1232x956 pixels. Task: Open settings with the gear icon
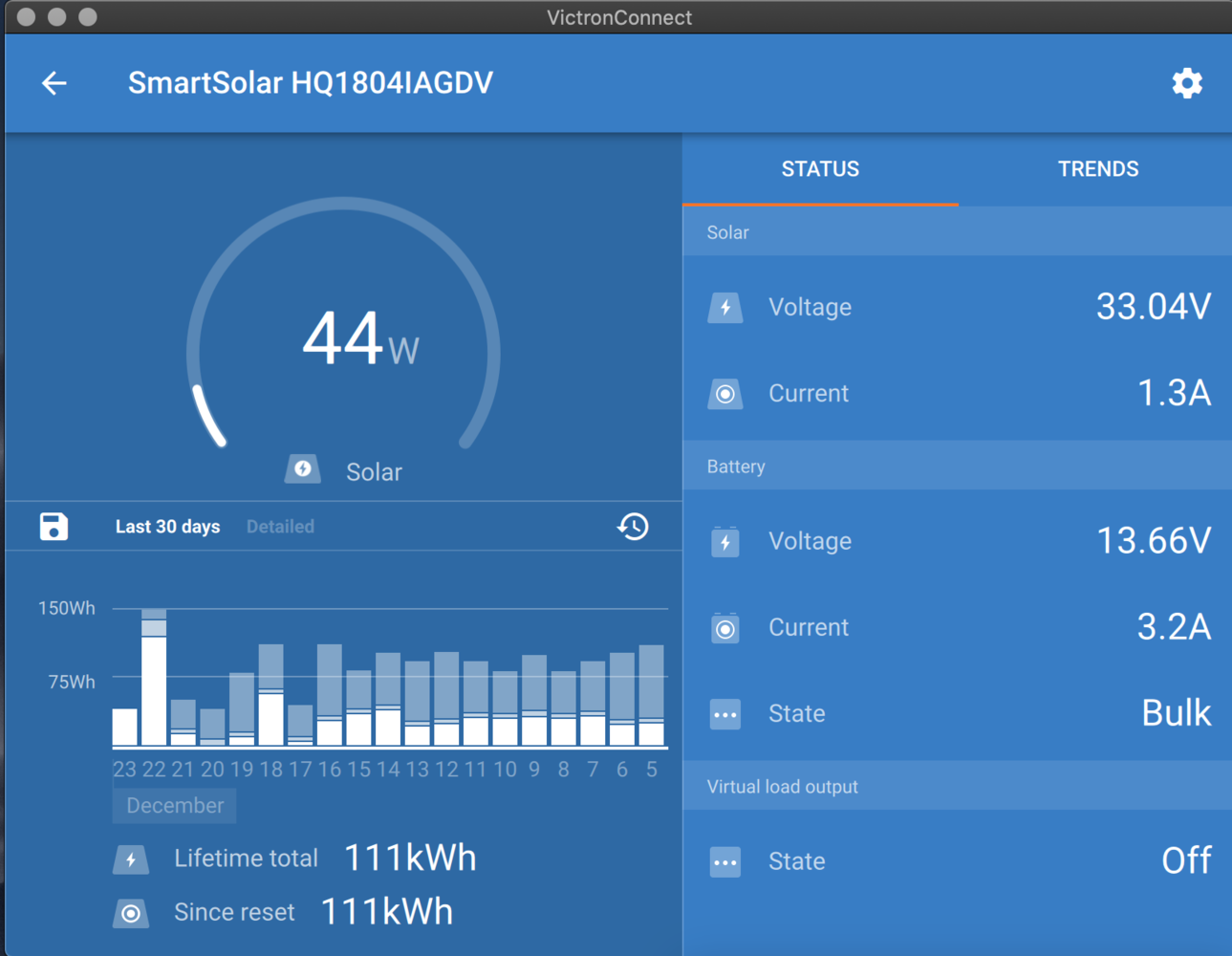click(1187, 83)
